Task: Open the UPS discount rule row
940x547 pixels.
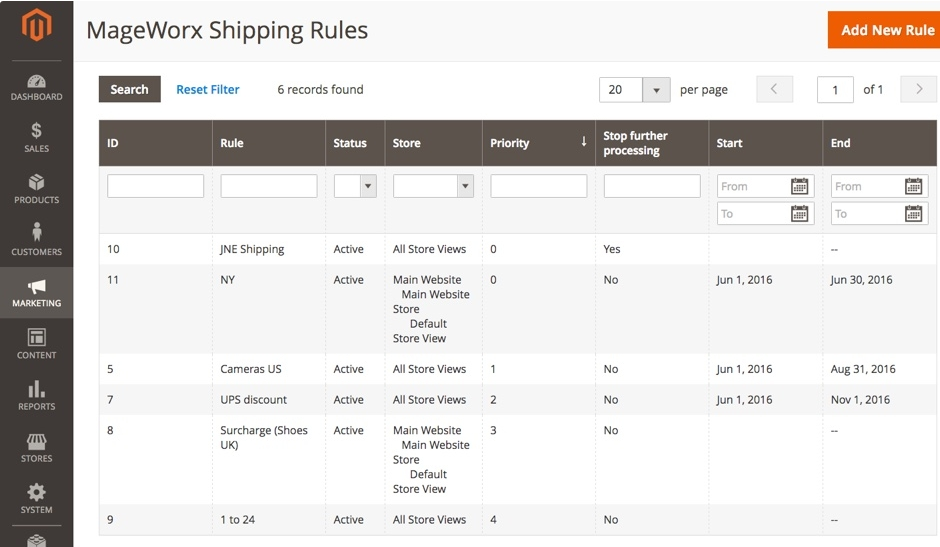Action: click(518, 399)
